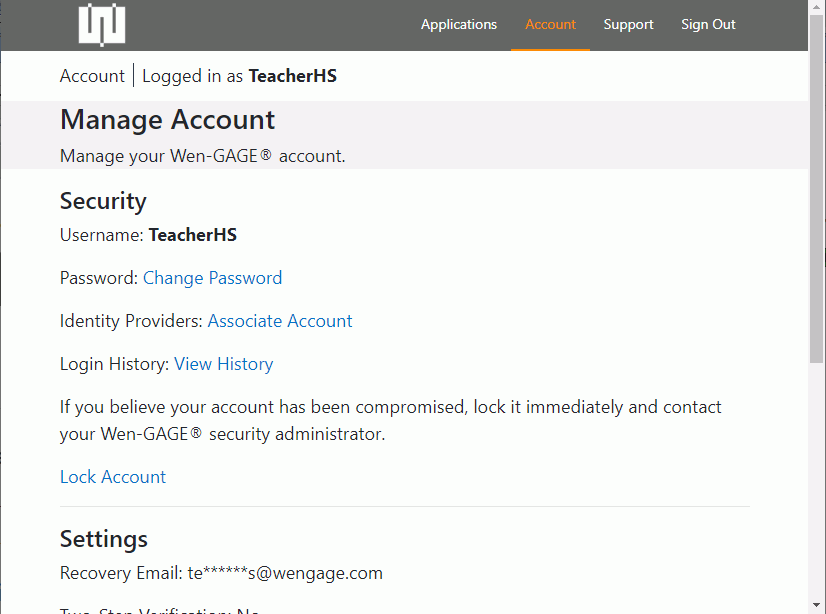Click the Wen-GAGE logo icon
The height and width of the screenshot is (614, 826).
point(102,25)
